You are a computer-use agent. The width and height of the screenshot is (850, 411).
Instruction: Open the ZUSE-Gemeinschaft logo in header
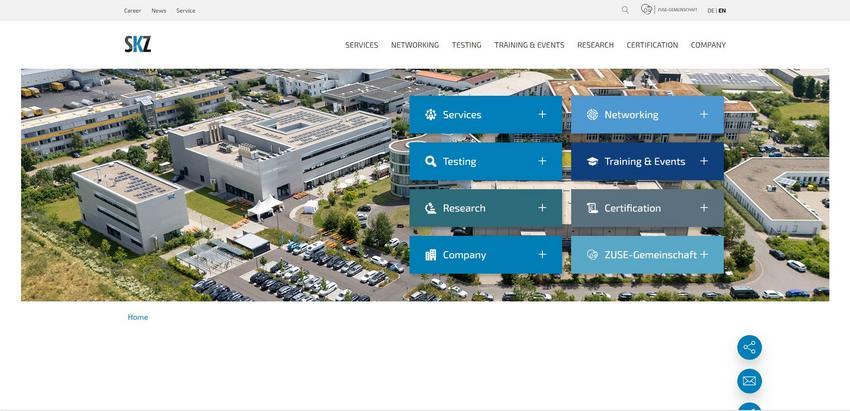click(x=669, y=10)
